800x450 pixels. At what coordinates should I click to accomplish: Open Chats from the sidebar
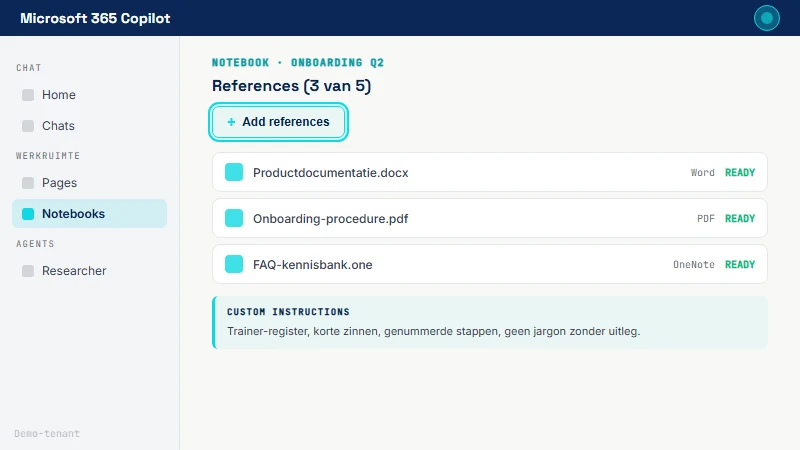point(89,126)
